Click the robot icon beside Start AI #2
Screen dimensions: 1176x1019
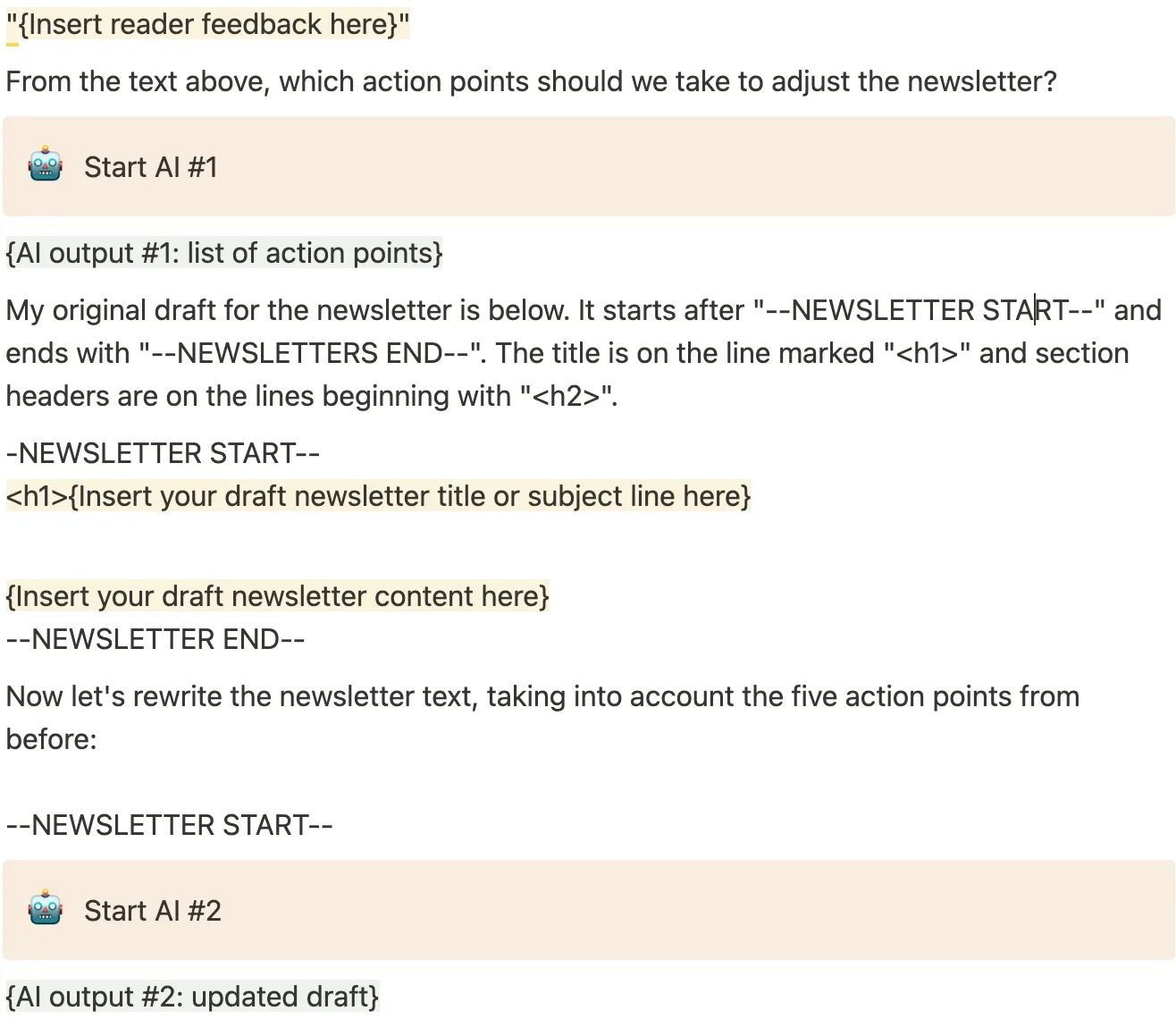pyautogui.click(x=46, y=910)
